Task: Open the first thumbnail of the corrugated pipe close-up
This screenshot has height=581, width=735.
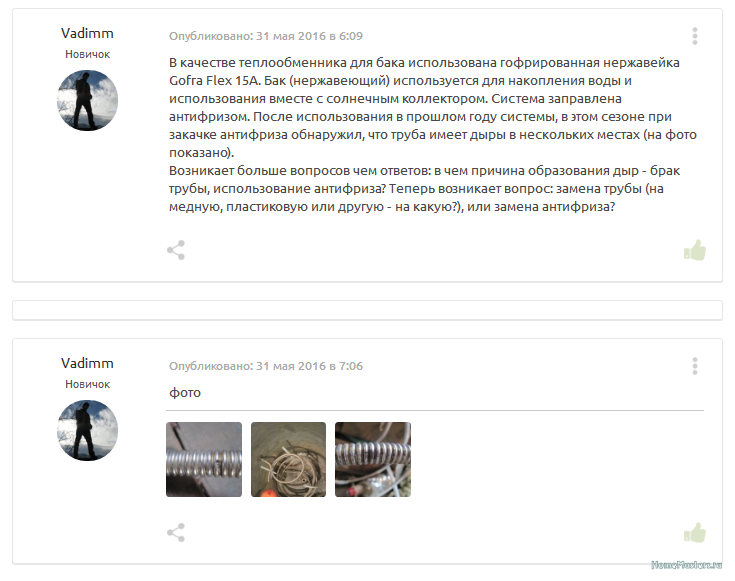Action: pyautogui.click(x=204, y=459)
